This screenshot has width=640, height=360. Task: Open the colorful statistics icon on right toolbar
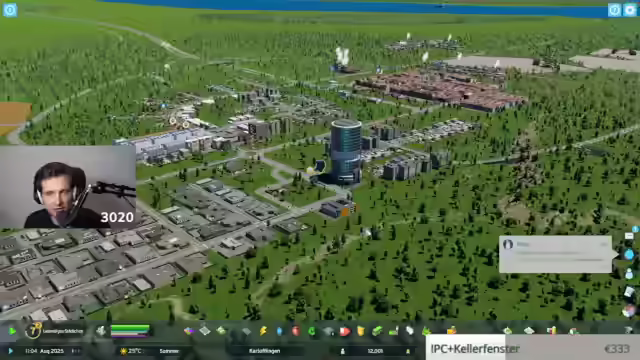[551, 330]
